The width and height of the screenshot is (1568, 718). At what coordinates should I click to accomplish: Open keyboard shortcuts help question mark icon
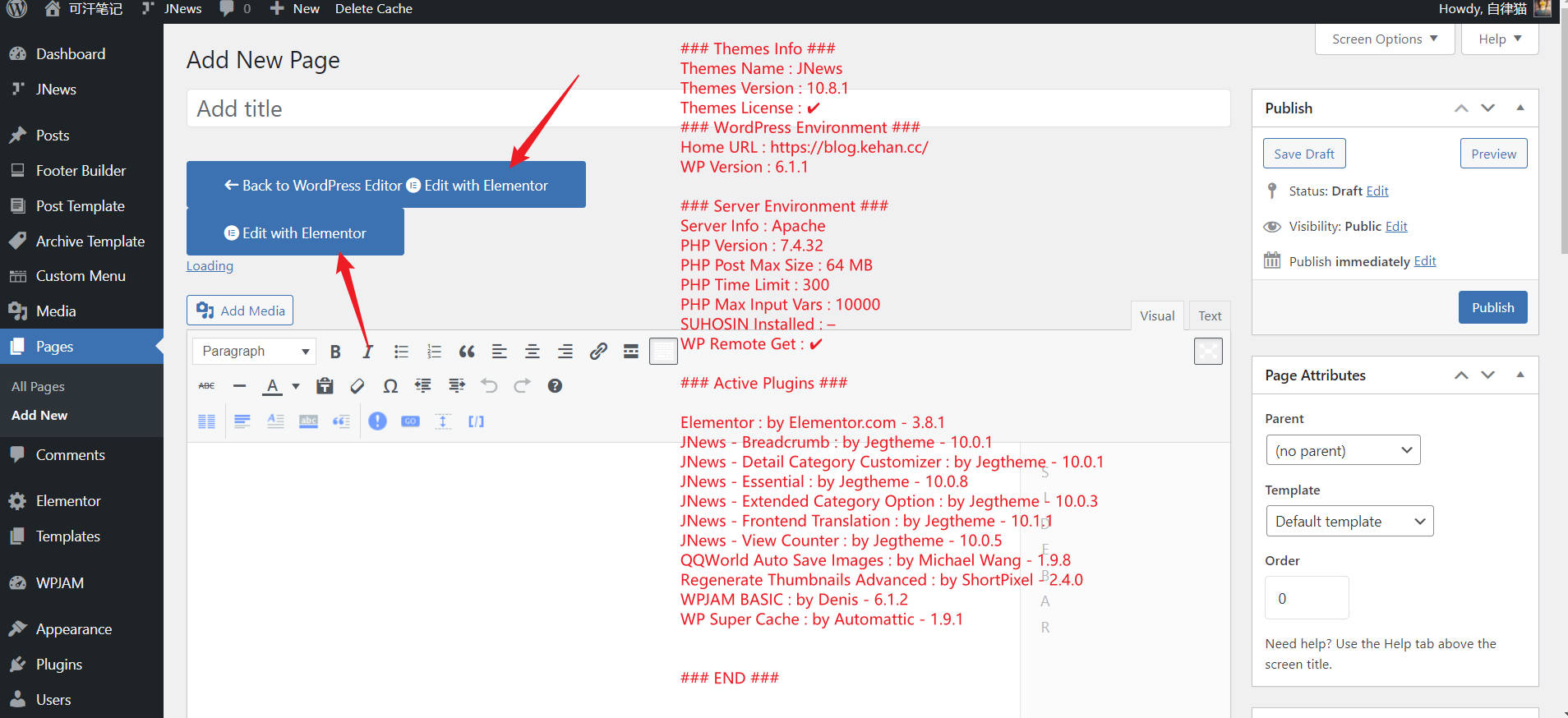click(x=555, y=386)
